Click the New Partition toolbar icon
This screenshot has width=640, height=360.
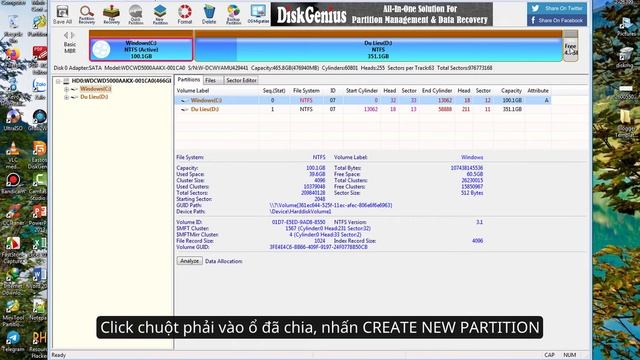tap(160, 14)
